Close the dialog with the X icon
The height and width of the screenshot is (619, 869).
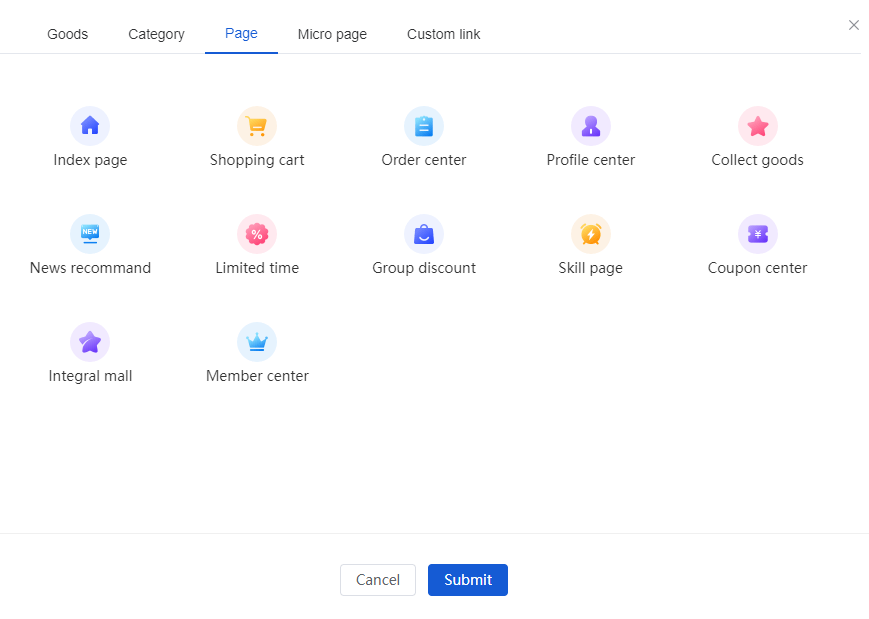pos(853,25)
